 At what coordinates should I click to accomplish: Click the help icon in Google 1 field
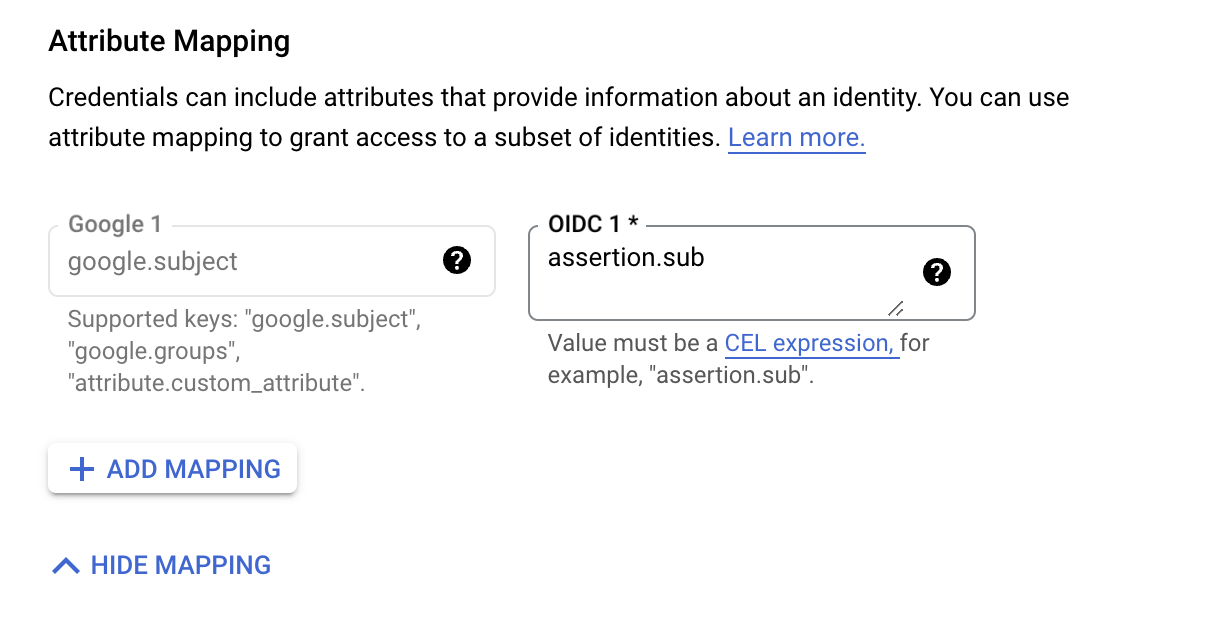456,261
